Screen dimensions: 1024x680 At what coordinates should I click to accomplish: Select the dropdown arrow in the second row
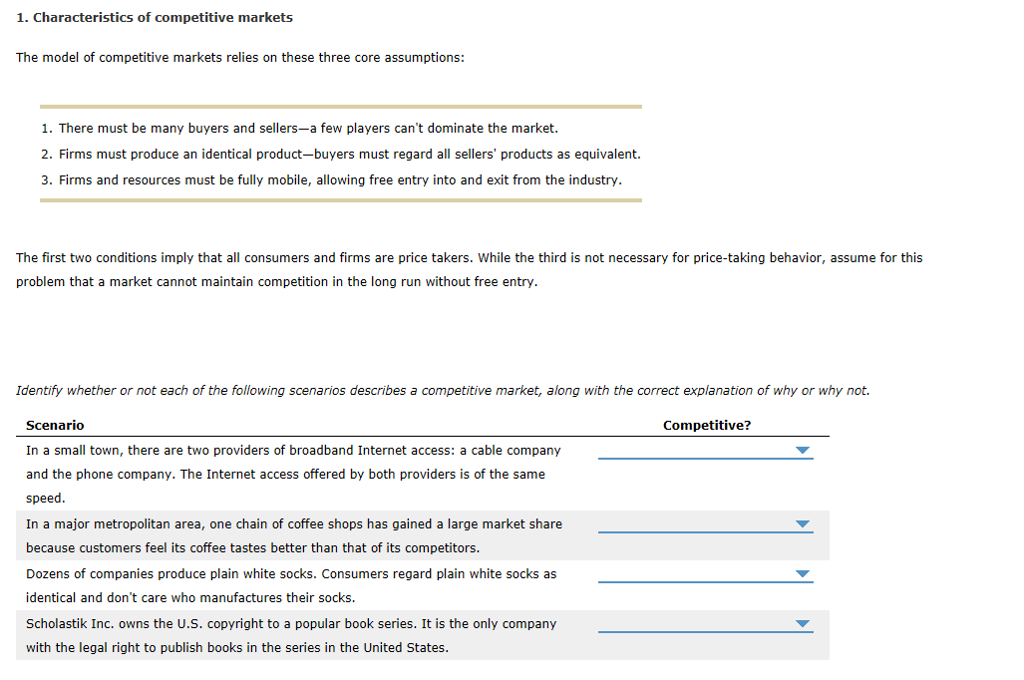[802, 523]
